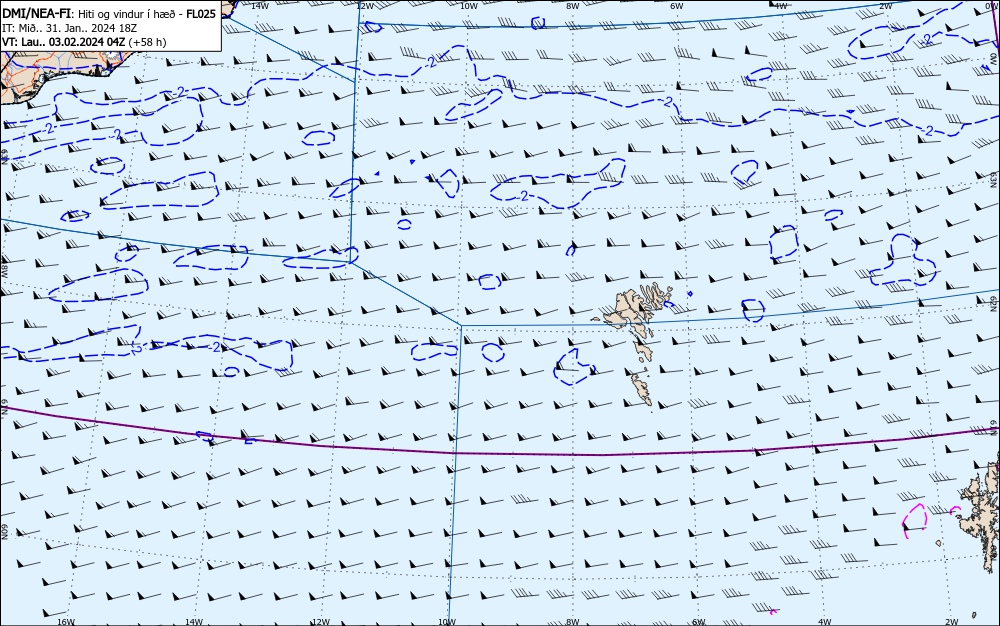
Task: Click the 10W label on the top edge
Action: point(469,5)
